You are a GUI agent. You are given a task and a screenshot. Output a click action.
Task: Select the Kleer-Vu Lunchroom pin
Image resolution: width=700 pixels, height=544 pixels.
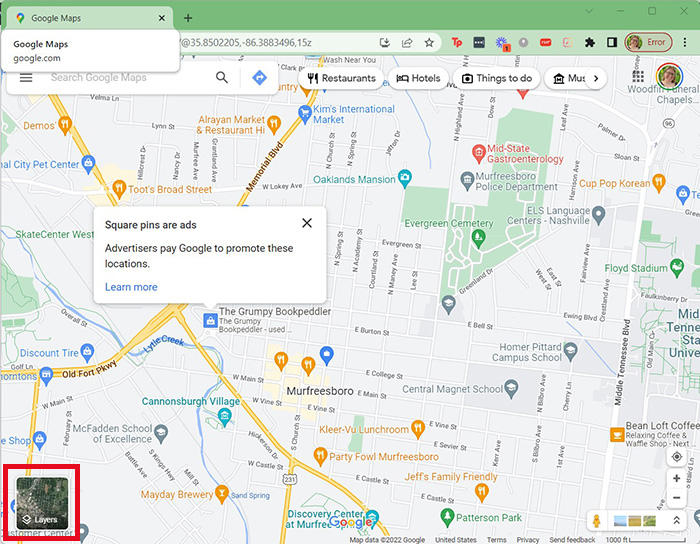tap(418, 428)
